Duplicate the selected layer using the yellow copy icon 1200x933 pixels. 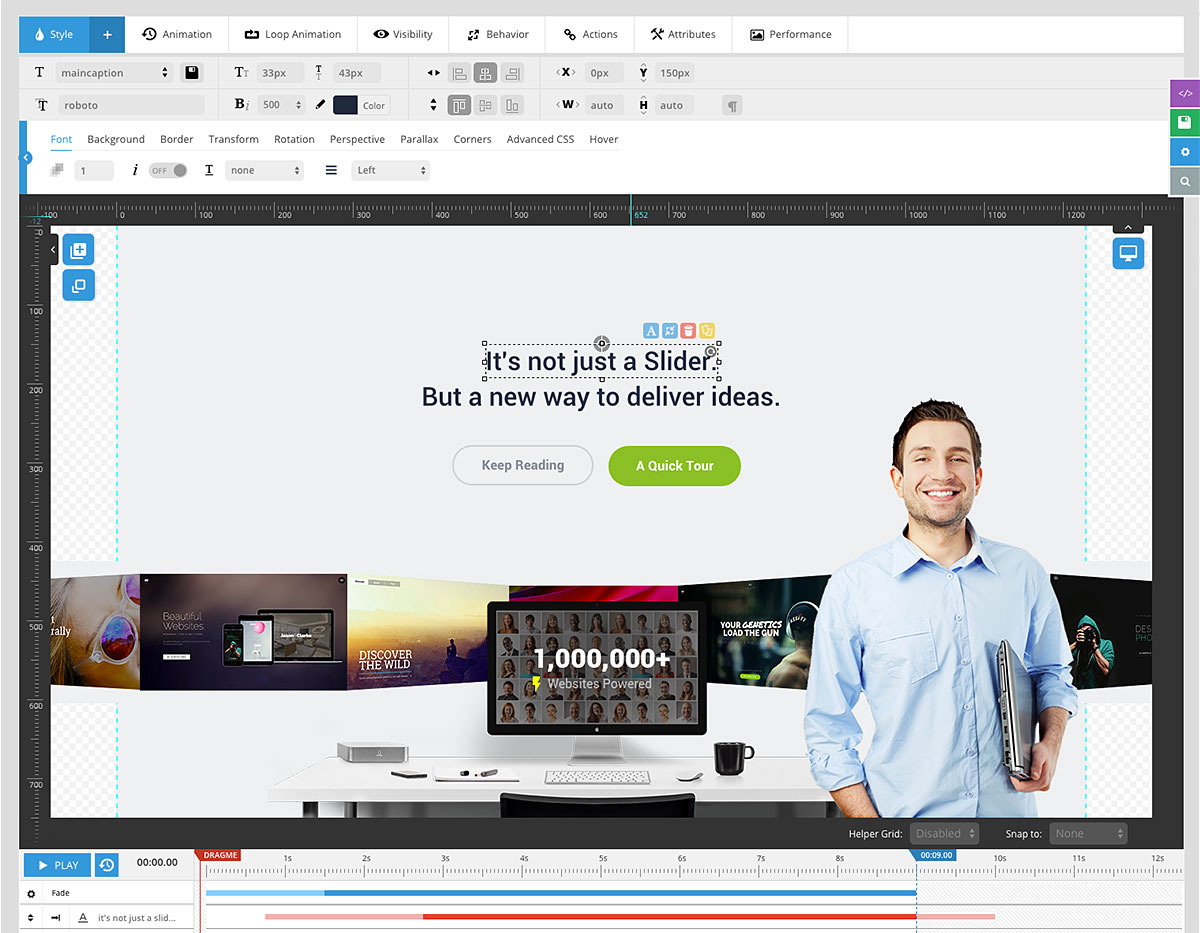pyautogui.click(x=707, y=330)
